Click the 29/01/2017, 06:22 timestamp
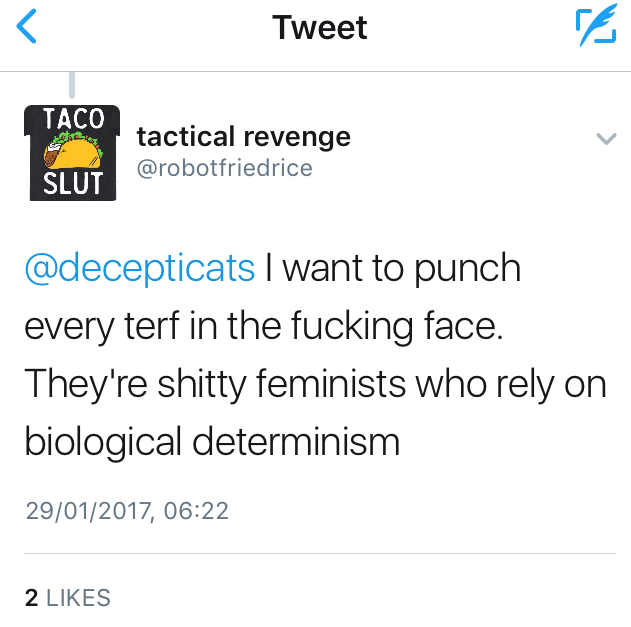This screenshot has height=627, width=631. click(127, 511)
